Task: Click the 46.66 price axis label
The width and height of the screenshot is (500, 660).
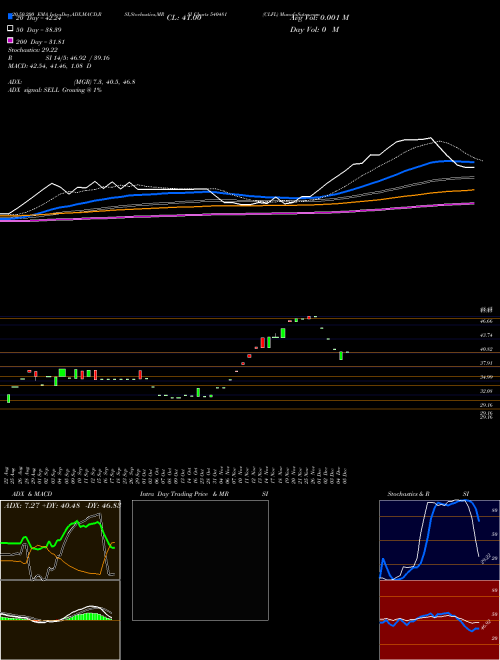Action: [x=486, y=321]
